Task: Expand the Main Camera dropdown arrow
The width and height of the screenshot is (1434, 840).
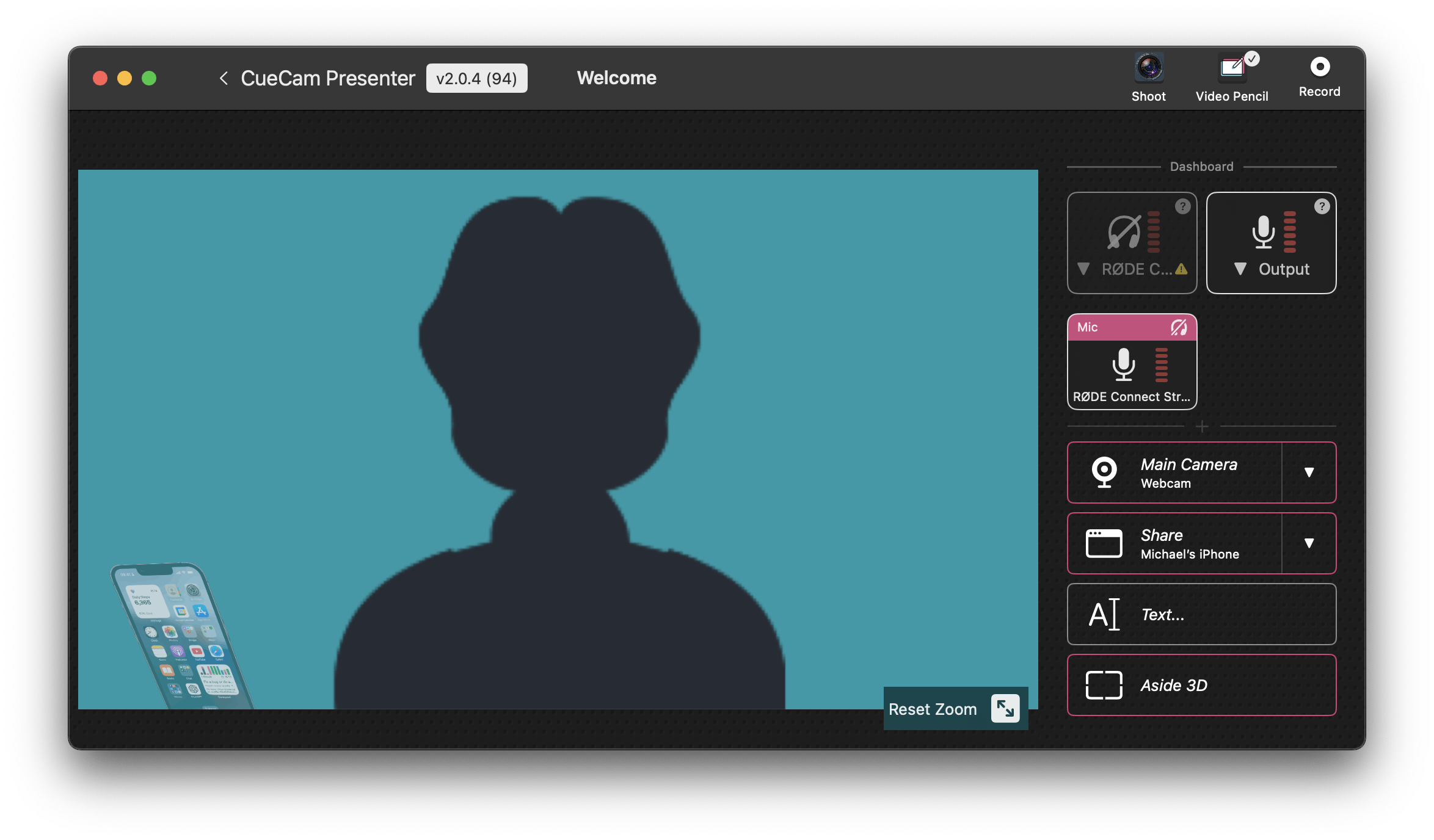Action: click(x=1309, y=472)
